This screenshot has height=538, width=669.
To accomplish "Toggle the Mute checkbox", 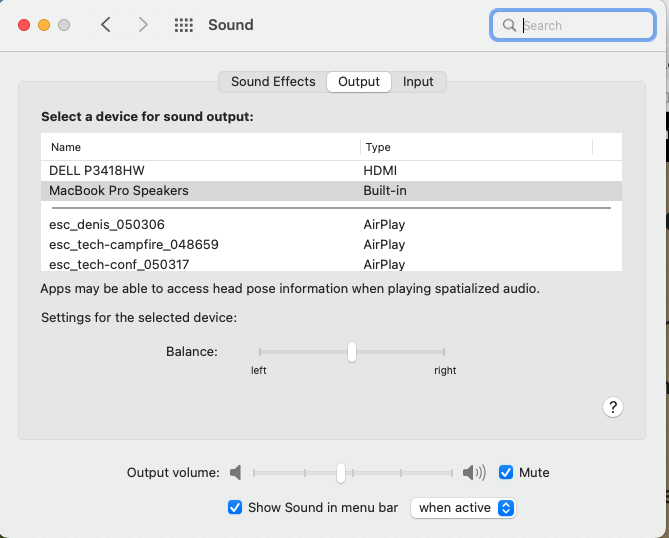I will (x=506, y=472).
